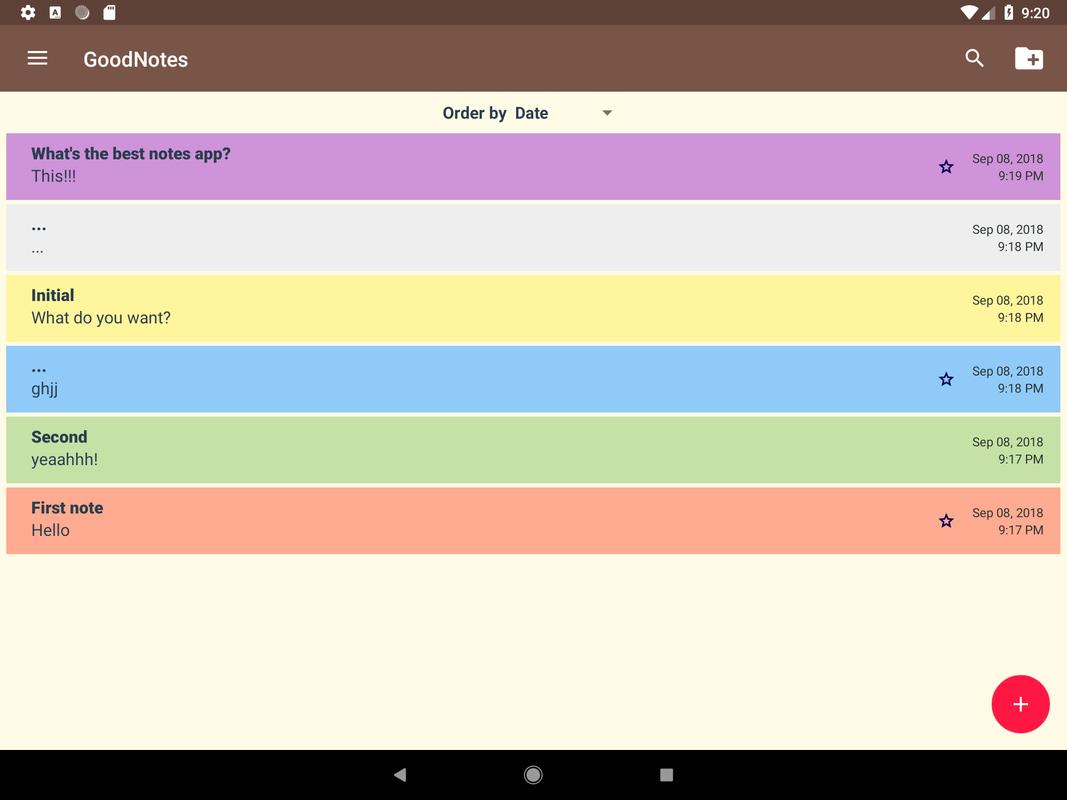The image size is (1067, 800).
Task: Open the 'Initial' note title
Action: [x=52, y=295]
